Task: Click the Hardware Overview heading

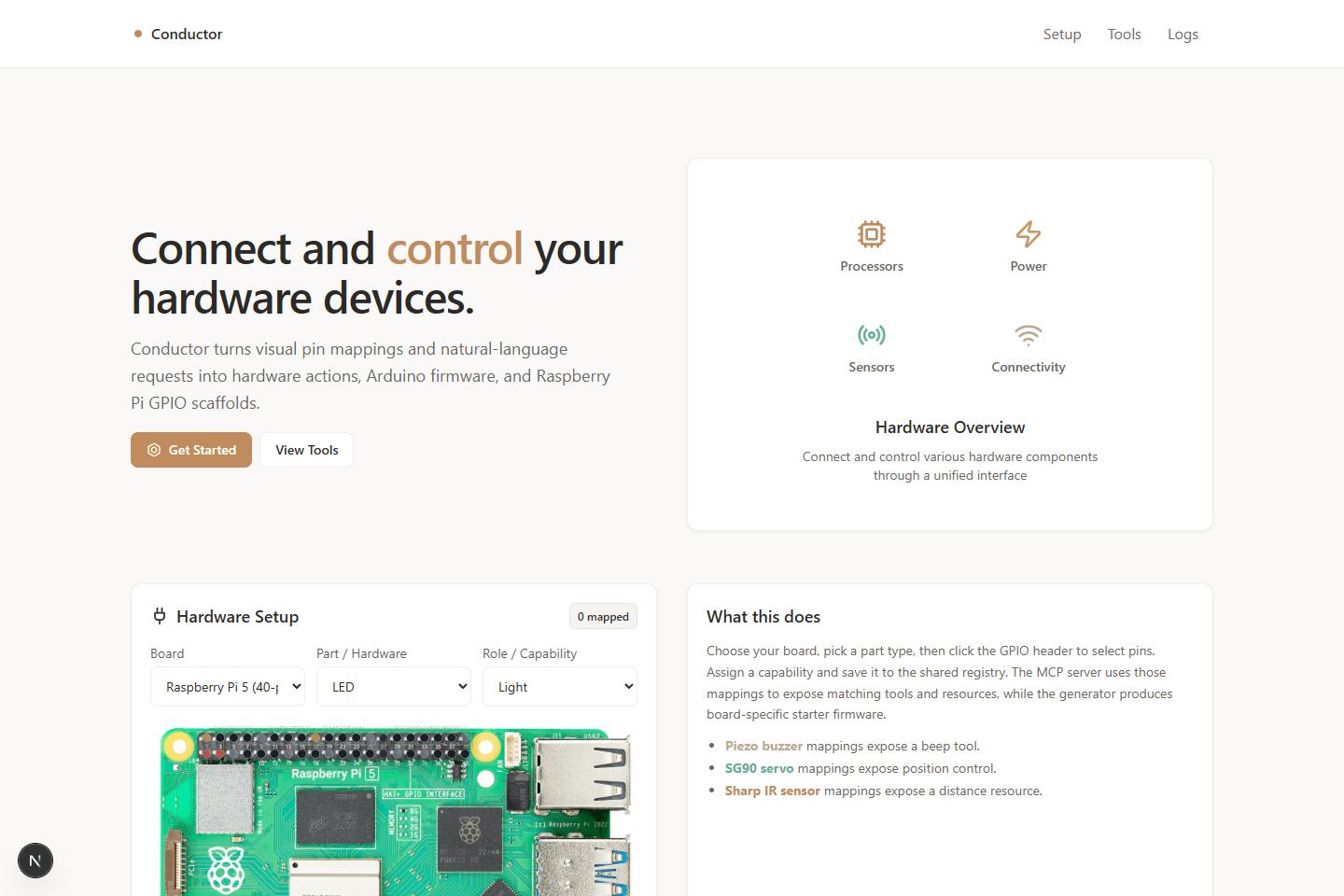Action: [950, 427]
